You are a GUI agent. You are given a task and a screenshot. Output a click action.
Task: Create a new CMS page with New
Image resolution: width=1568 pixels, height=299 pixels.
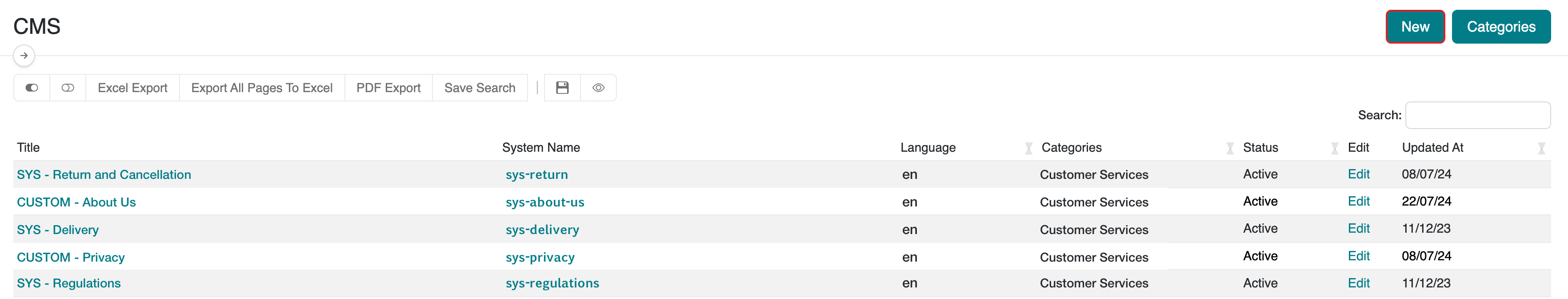pos(1415,27)
